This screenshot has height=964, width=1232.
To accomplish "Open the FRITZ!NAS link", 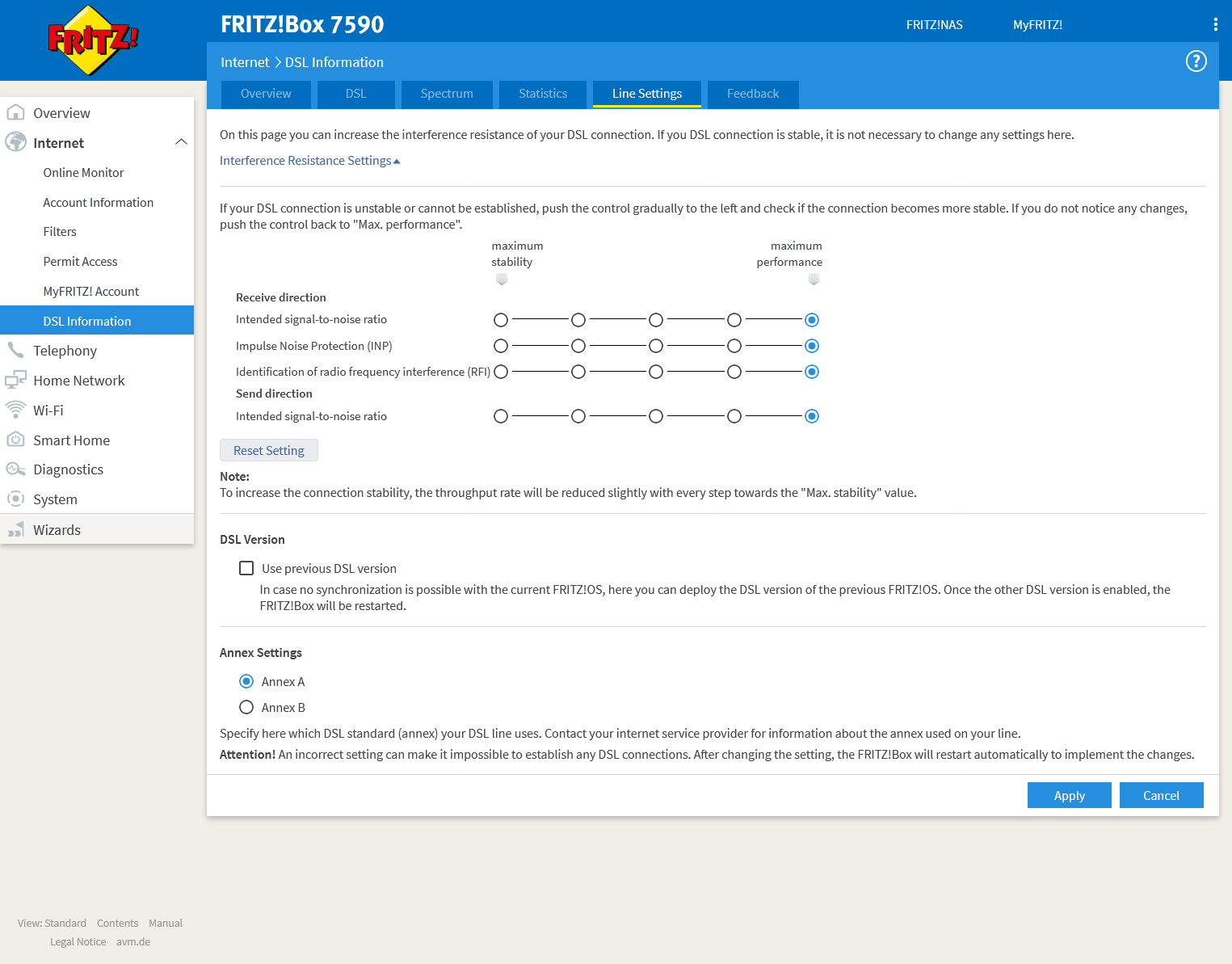I will click(x=935, y=25).
